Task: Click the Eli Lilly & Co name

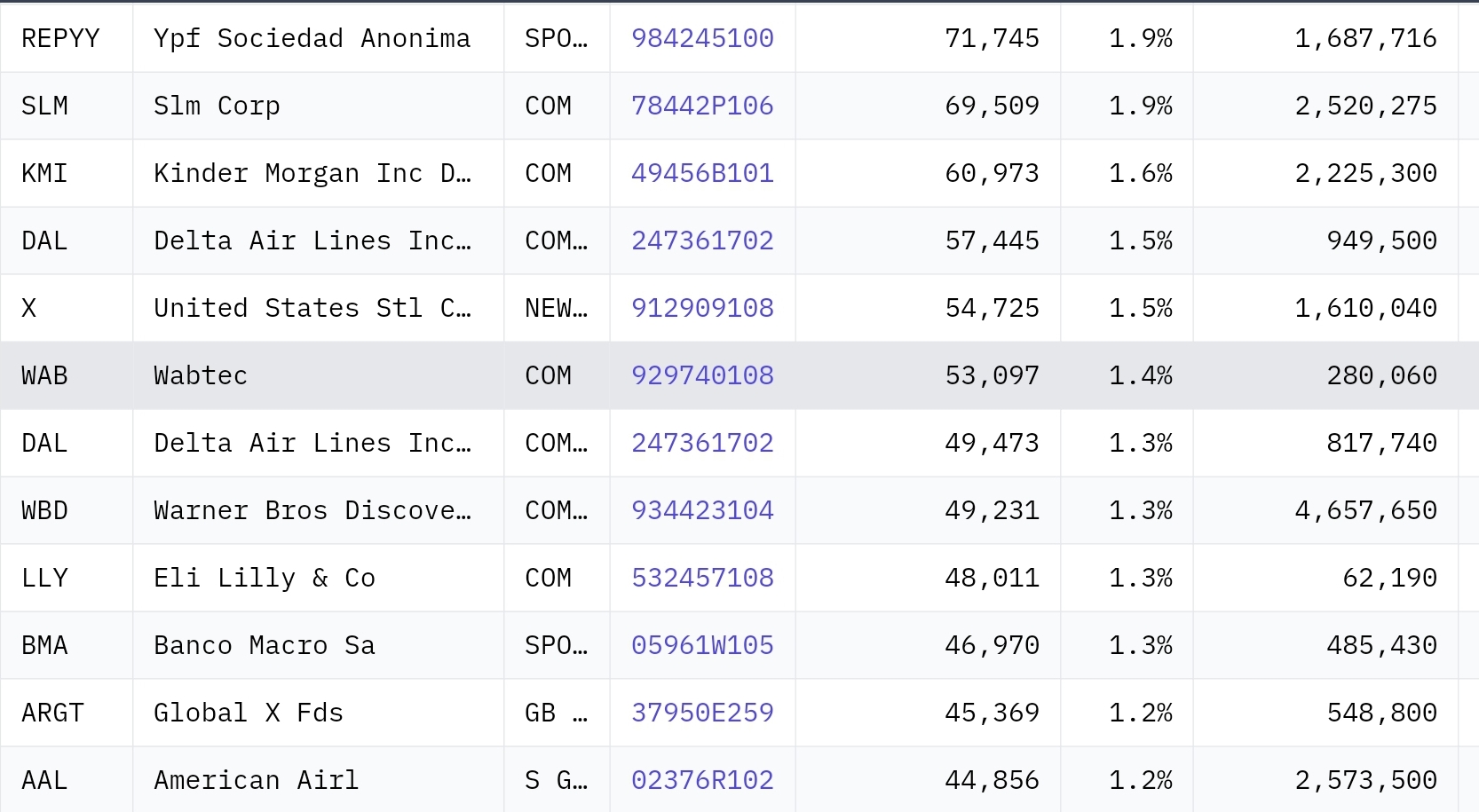Action: [x=265, y=578]
